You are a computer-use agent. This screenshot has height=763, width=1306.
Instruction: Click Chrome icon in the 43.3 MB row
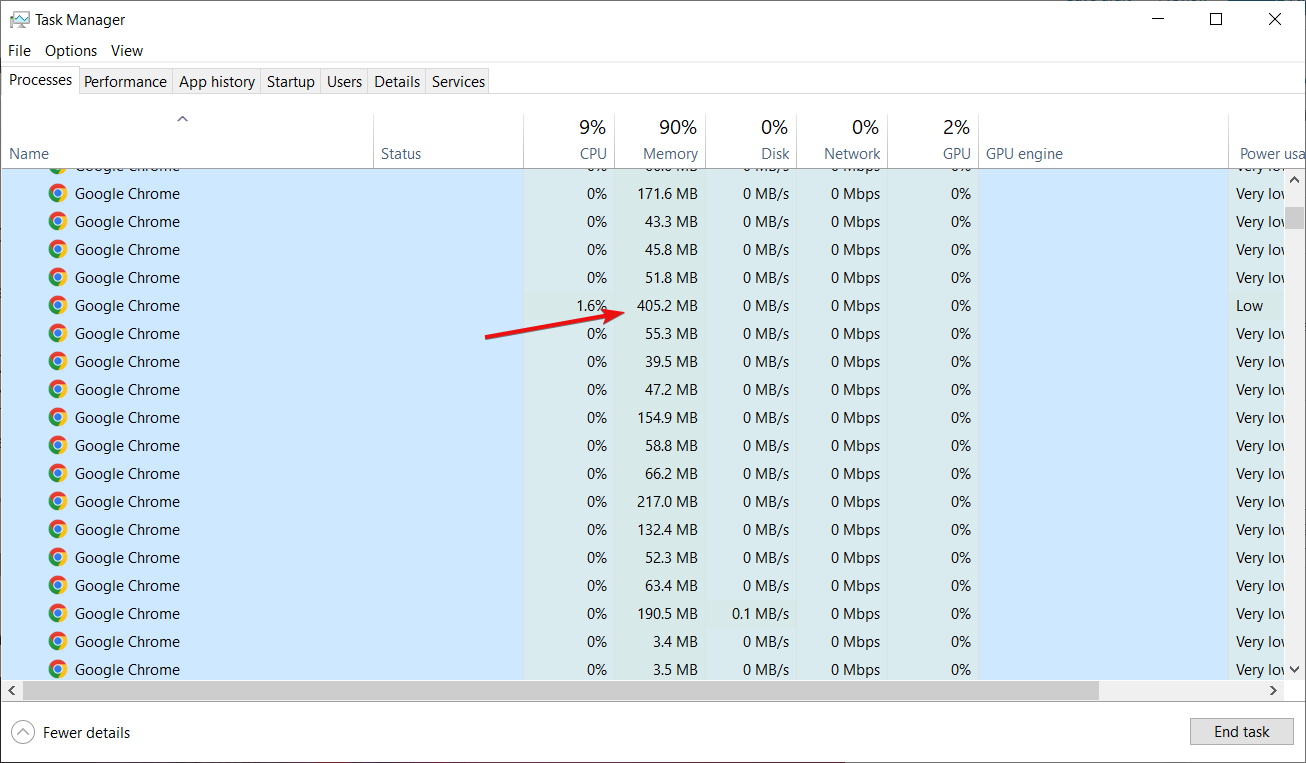[58, 222]
